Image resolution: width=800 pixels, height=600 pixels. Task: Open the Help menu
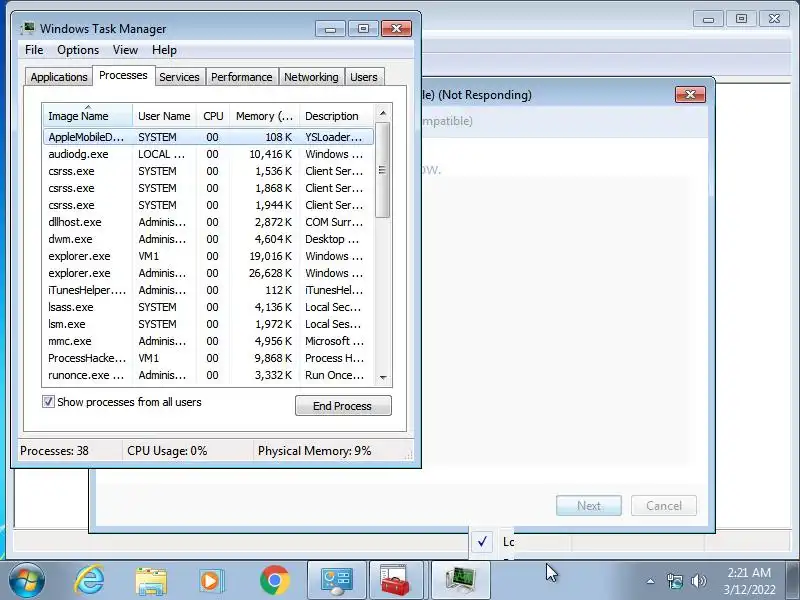click(x=164, y=50)
